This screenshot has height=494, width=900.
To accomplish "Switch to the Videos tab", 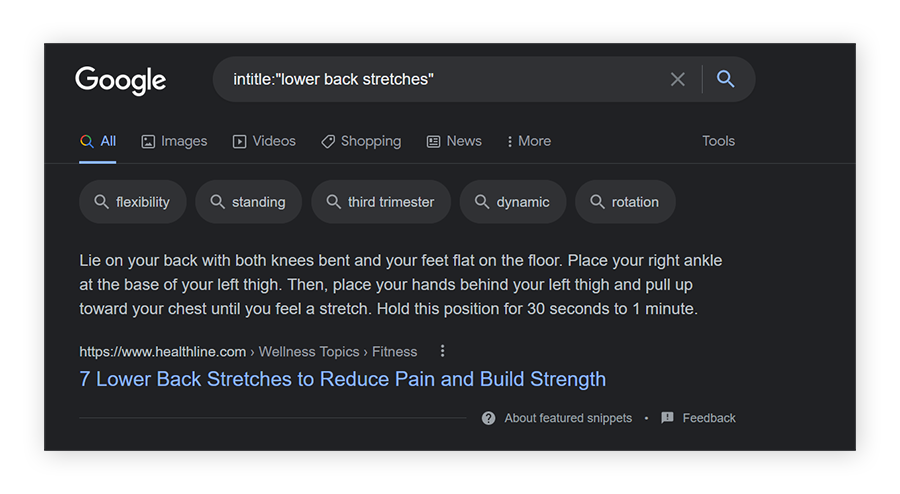I will point(264,141).
